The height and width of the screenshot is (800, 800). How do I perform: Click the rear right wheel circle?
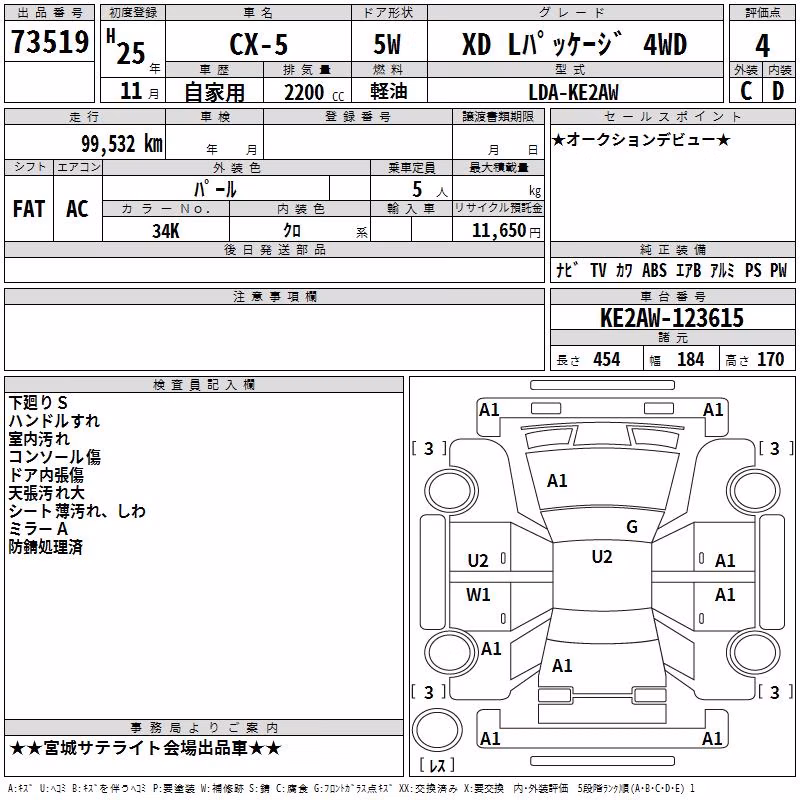(x=754, y=653)
